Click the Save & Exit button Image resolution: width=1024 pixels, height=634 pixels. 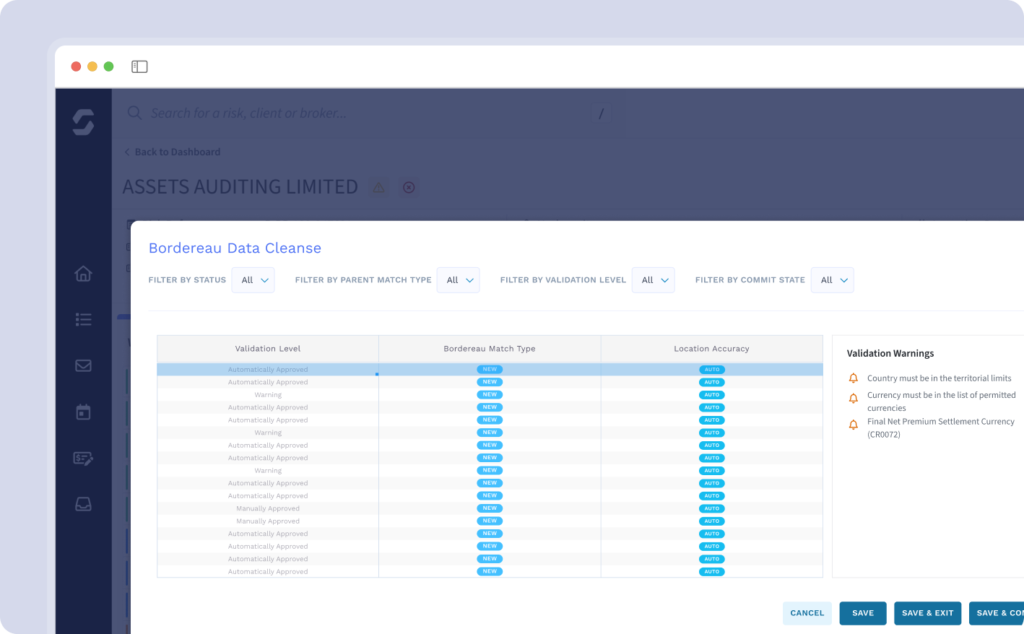[927, 613]
